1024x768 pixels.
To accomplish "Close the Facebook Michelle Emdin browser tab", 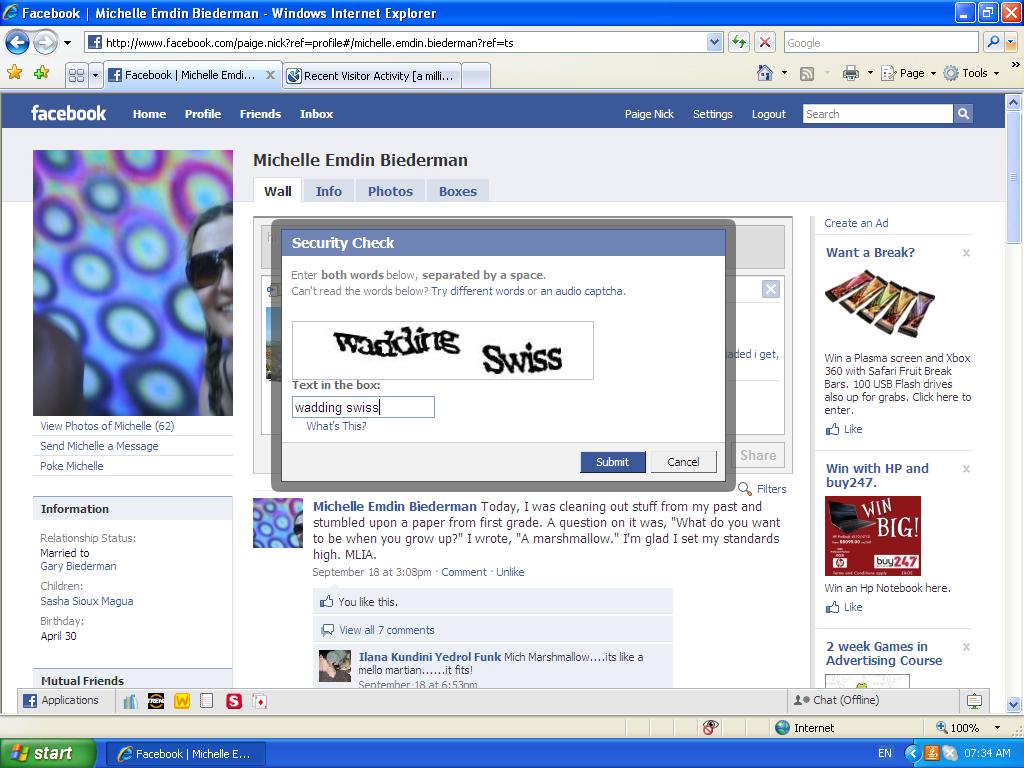I will [x=270, y=75].
